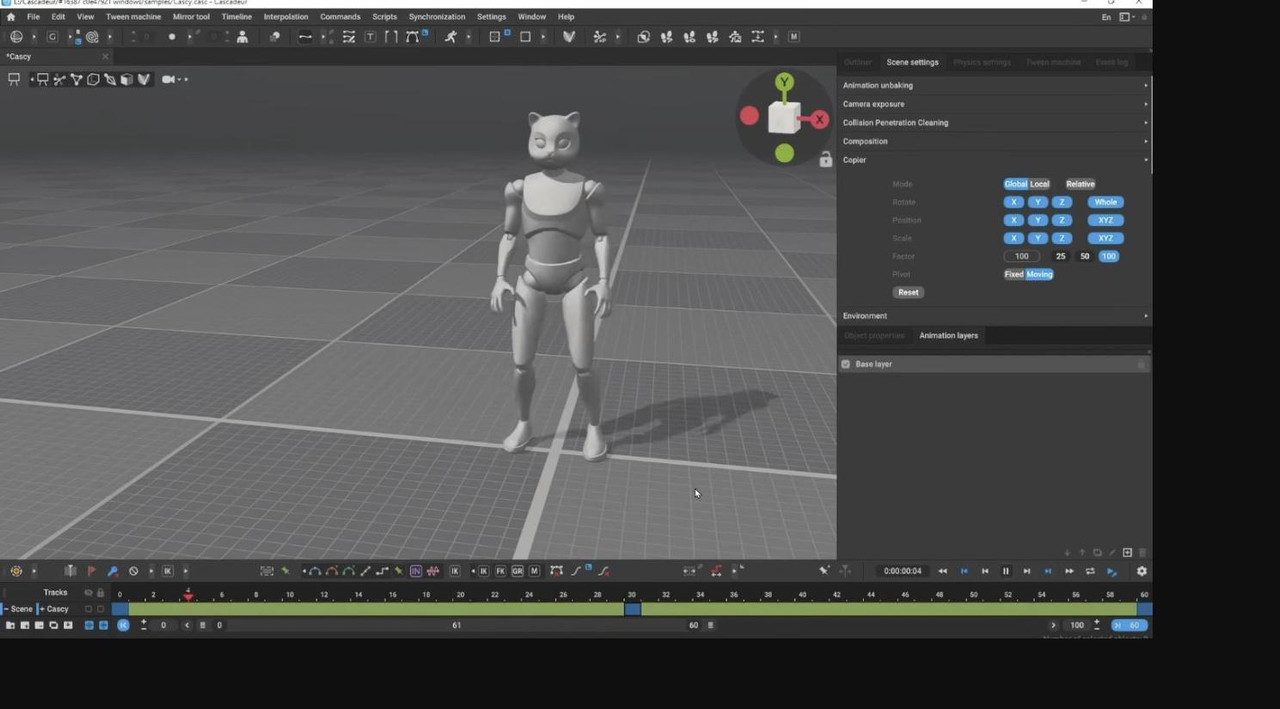Click the Factor input field showing 100

[1022, 256]
